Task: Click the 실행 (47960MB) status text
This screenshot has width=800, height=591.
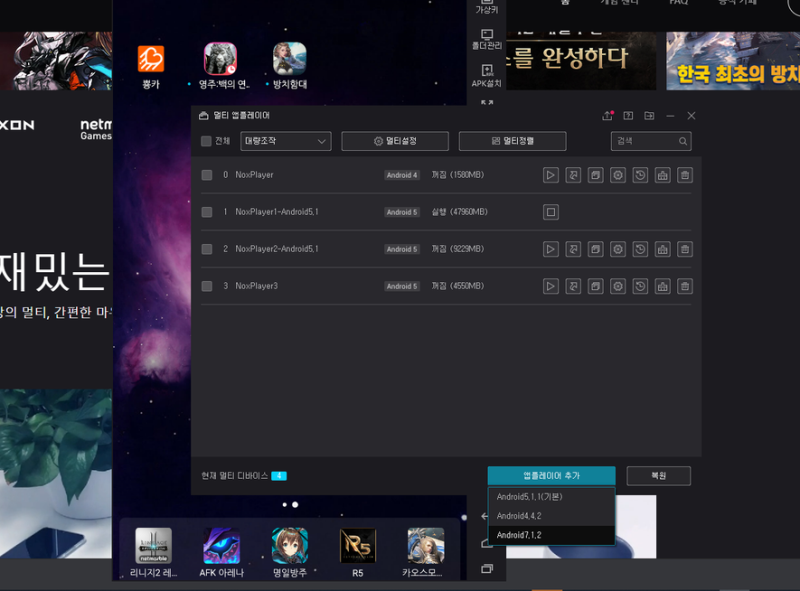Action: tap(460, 212)
